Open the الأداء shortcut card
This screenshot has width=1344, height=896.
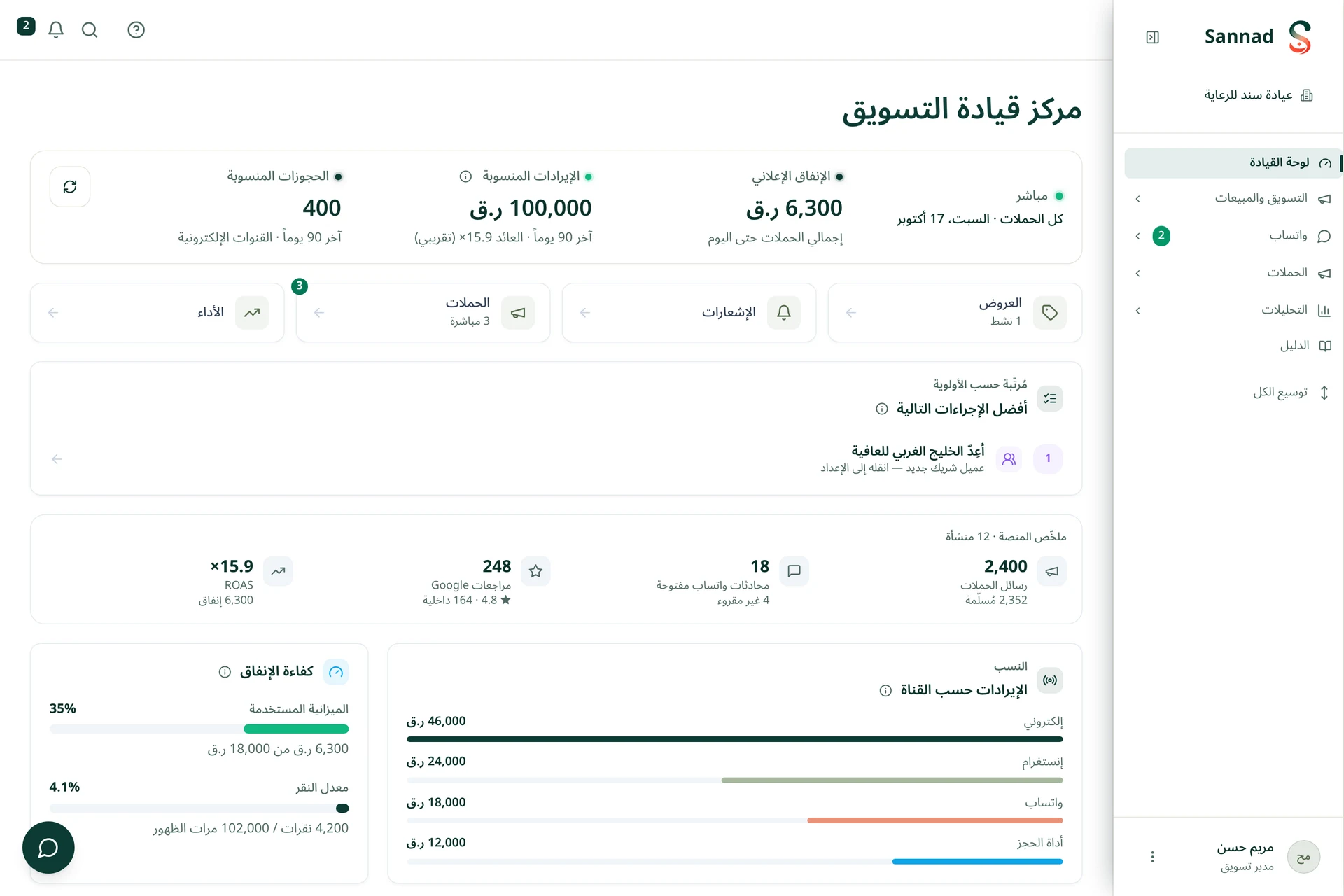click(157, 312)
